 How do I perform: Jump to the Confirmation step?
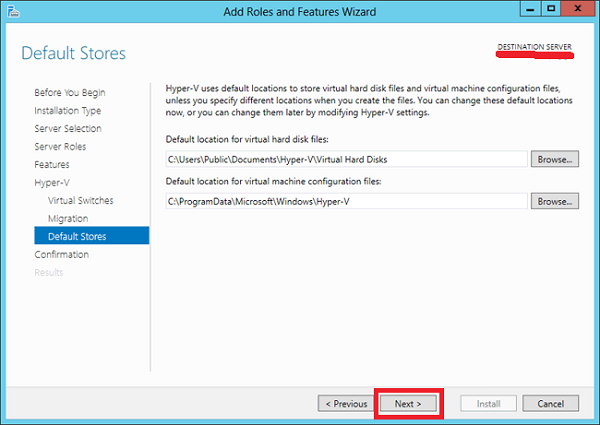[x=61, y=254]
